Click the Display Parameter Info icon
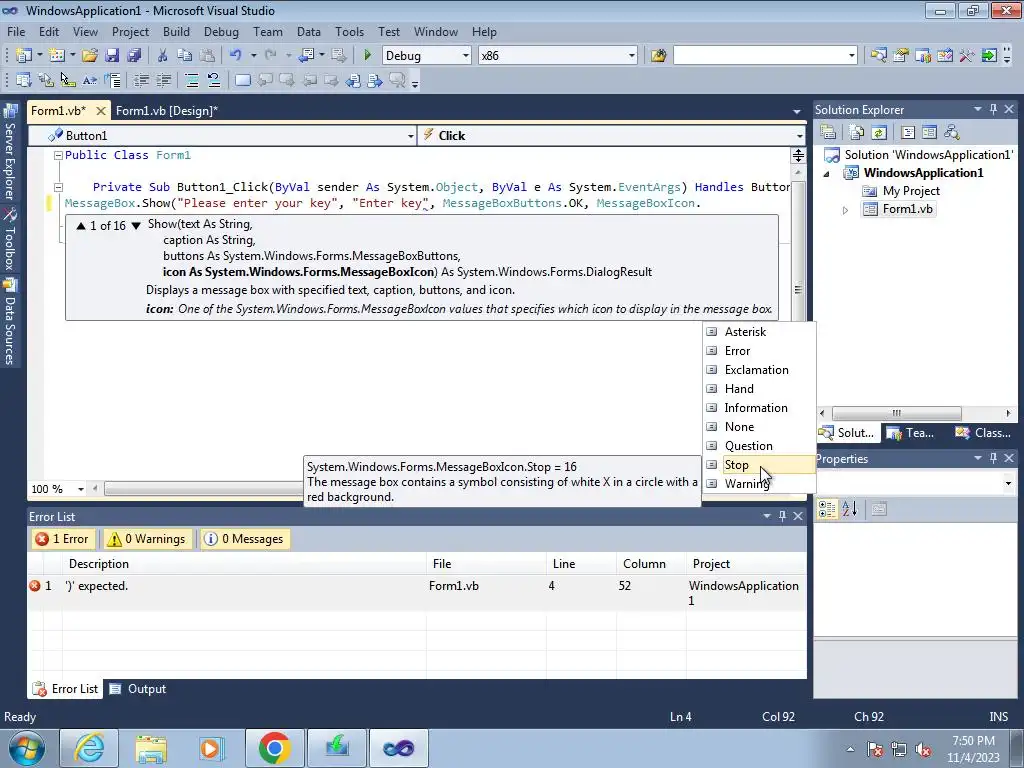This screenshot has width=1024, height=768. [46, 80]
